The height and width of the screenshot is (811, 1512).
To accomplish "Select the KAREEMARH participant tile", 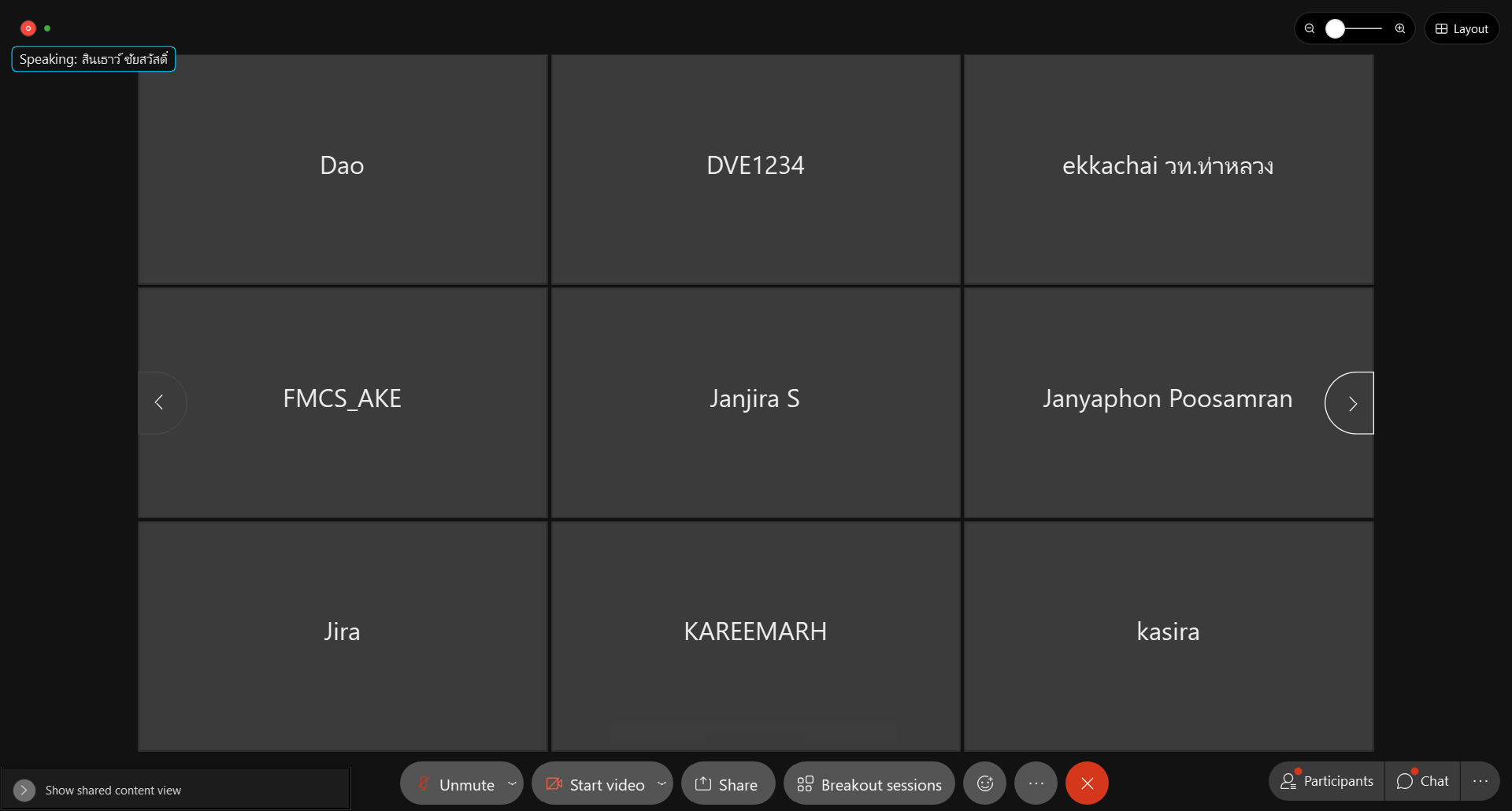I will 755,636.
